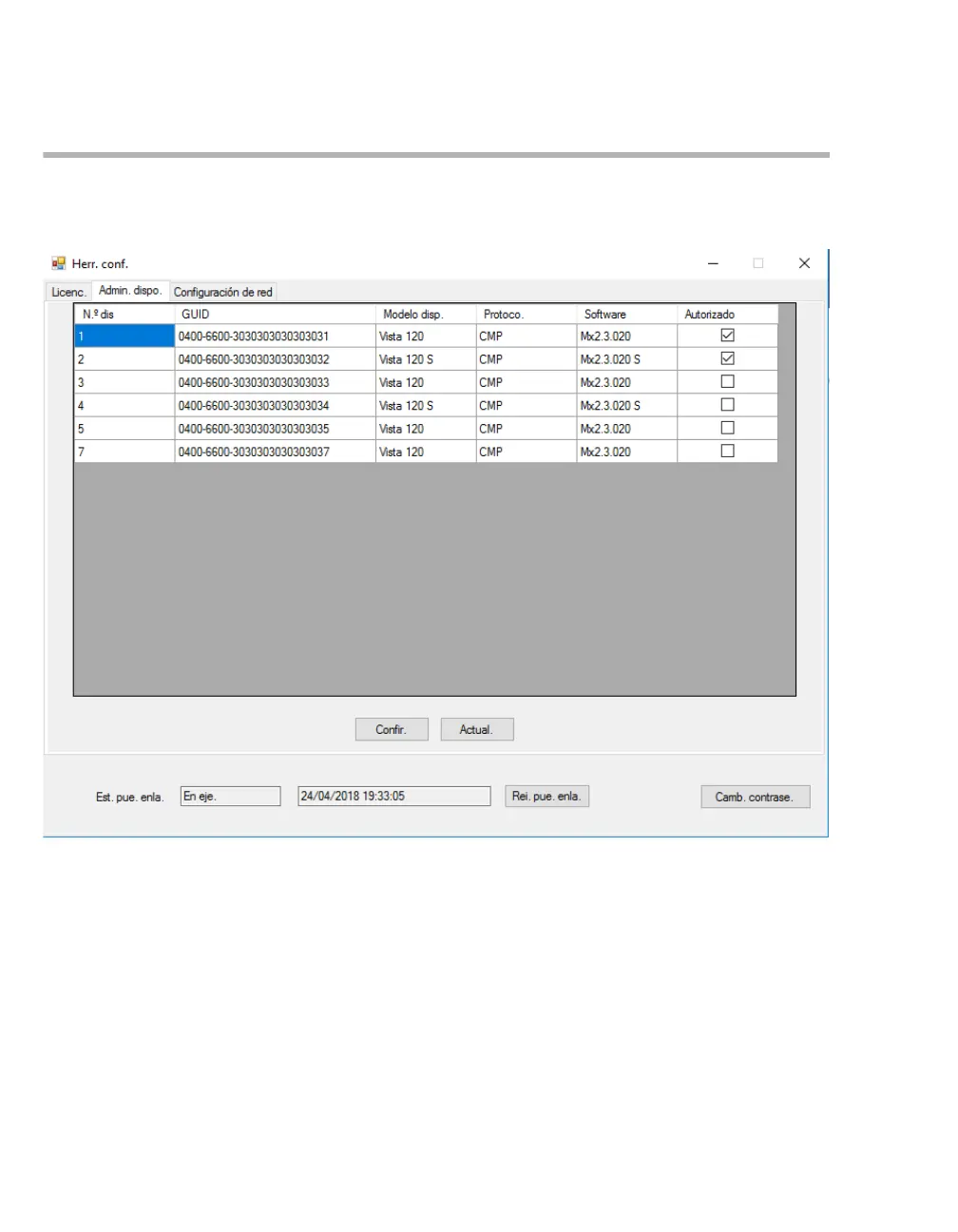Click the 24/04/2018 19:33:05 date field
The width and height of the screenshot is (958, 1232).
(394, 796)
